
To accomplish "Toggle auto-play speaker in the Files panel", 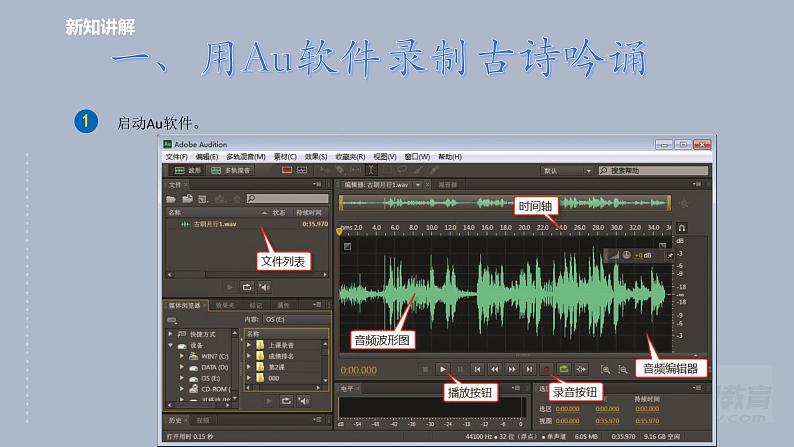I will point(264,287).
